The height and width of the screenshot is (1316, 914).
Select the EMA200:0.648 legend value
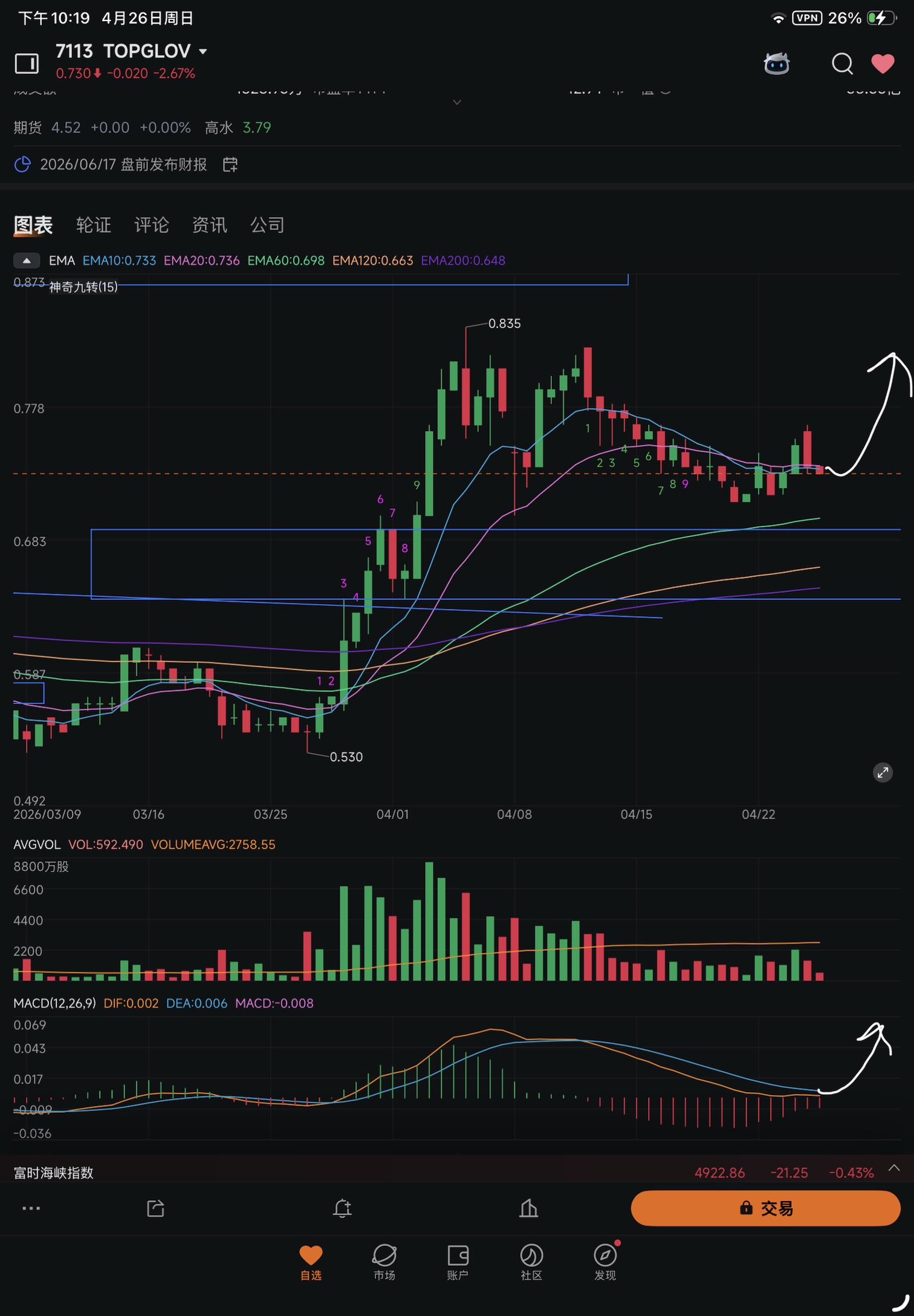[x=463, y=261]
